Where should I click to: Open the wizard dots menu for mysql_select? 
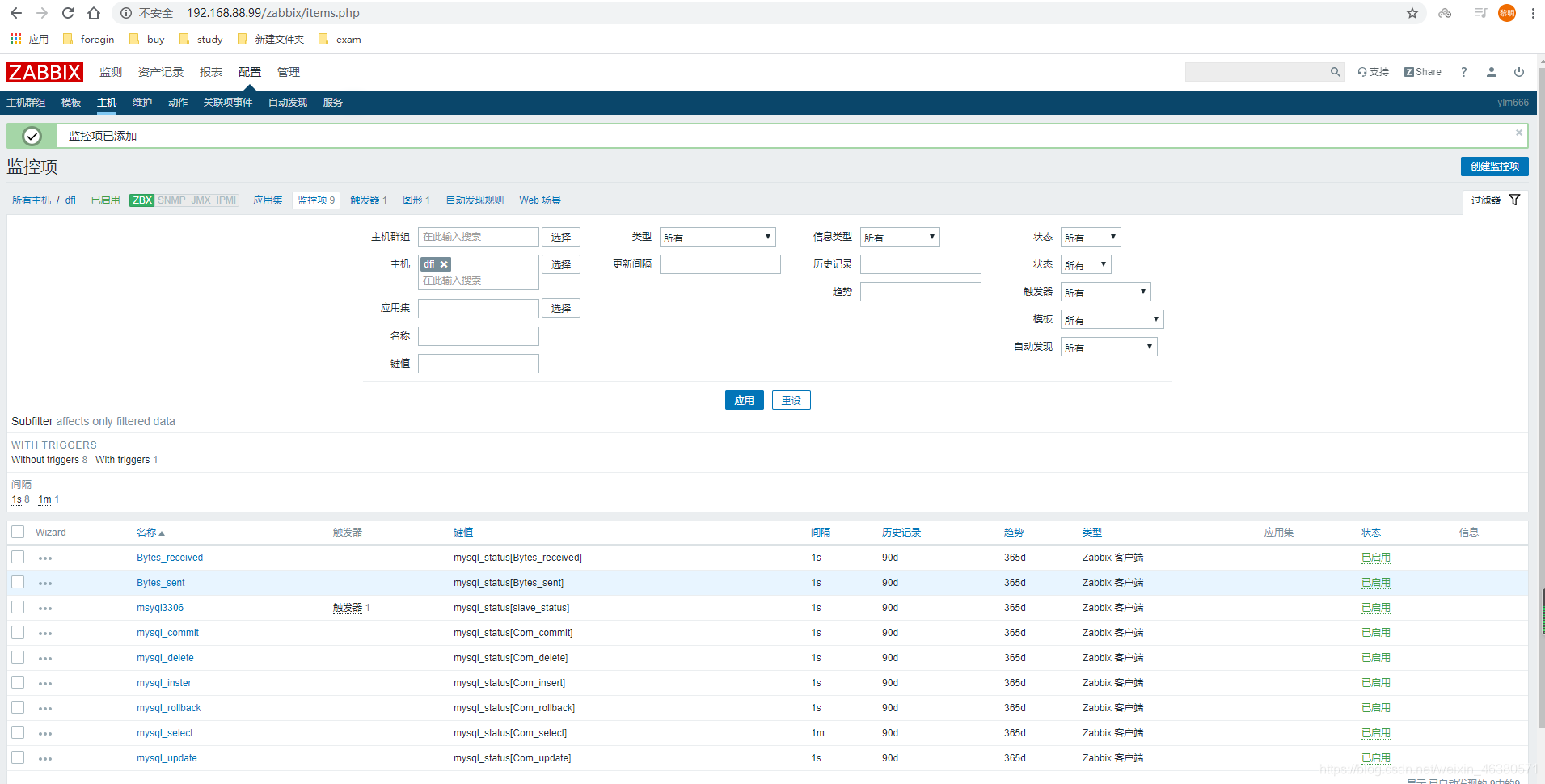click(x=45, y=734)
